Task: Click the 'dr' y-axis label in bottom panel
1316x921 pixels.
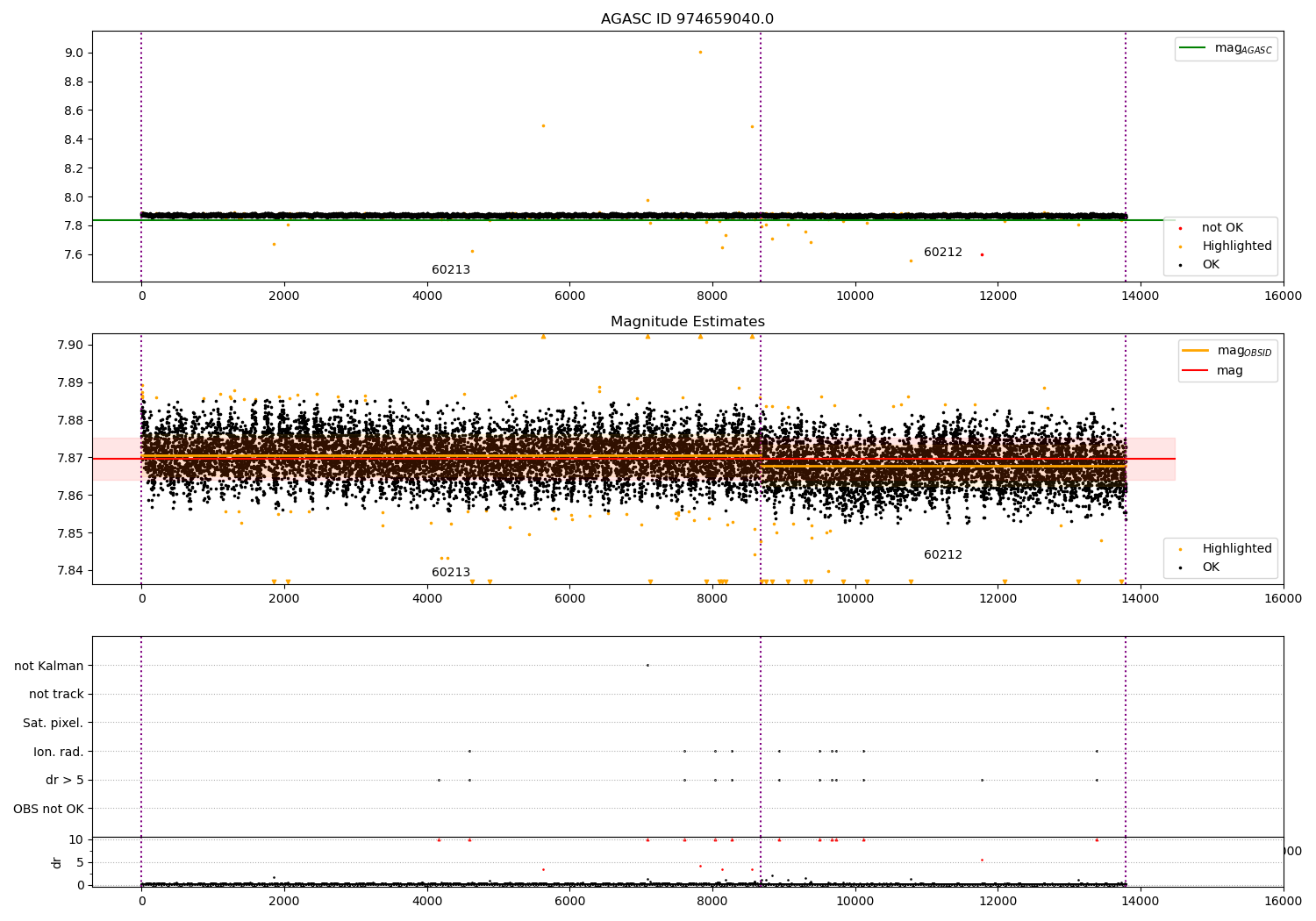Action: pos(57,862)
